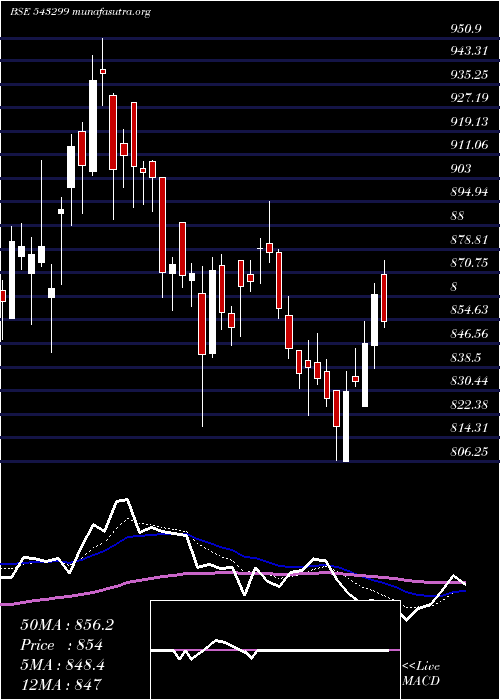500x700 pixels.
Task: Click inside the MACD inset chart box
Action: [x=275, y=650]
